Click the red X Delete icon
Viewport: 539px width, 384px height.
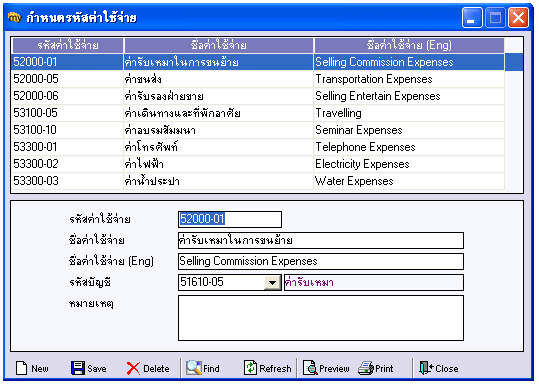point(133,369)
